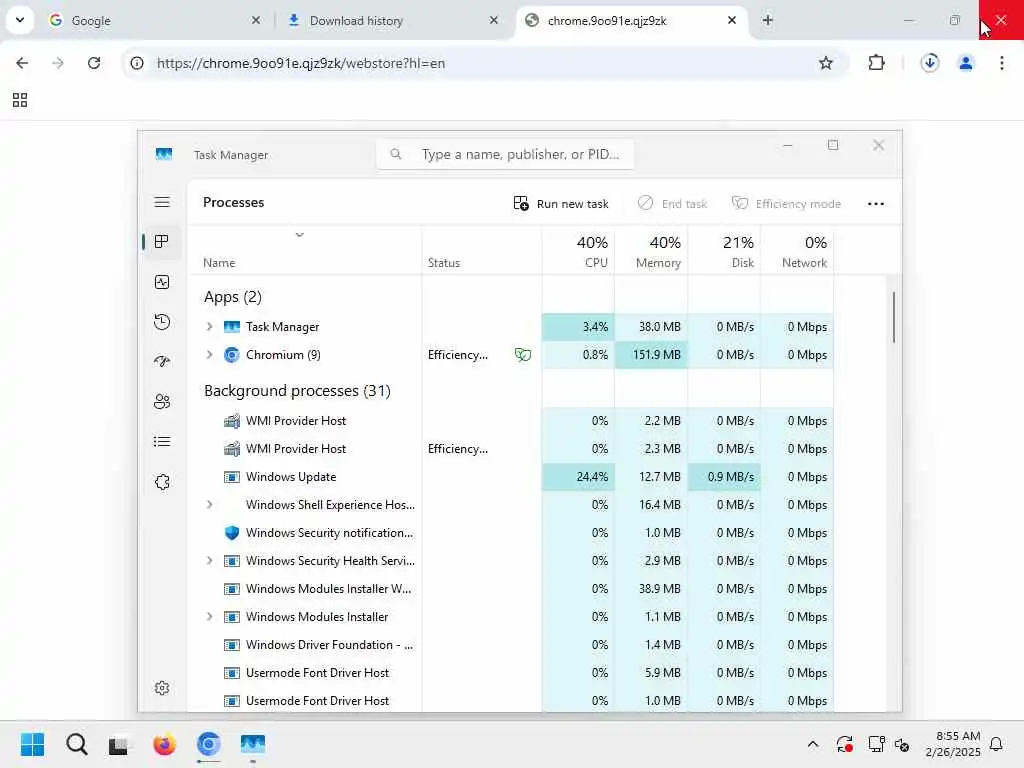Select Windows Security notification process

(x=511, y=533)
